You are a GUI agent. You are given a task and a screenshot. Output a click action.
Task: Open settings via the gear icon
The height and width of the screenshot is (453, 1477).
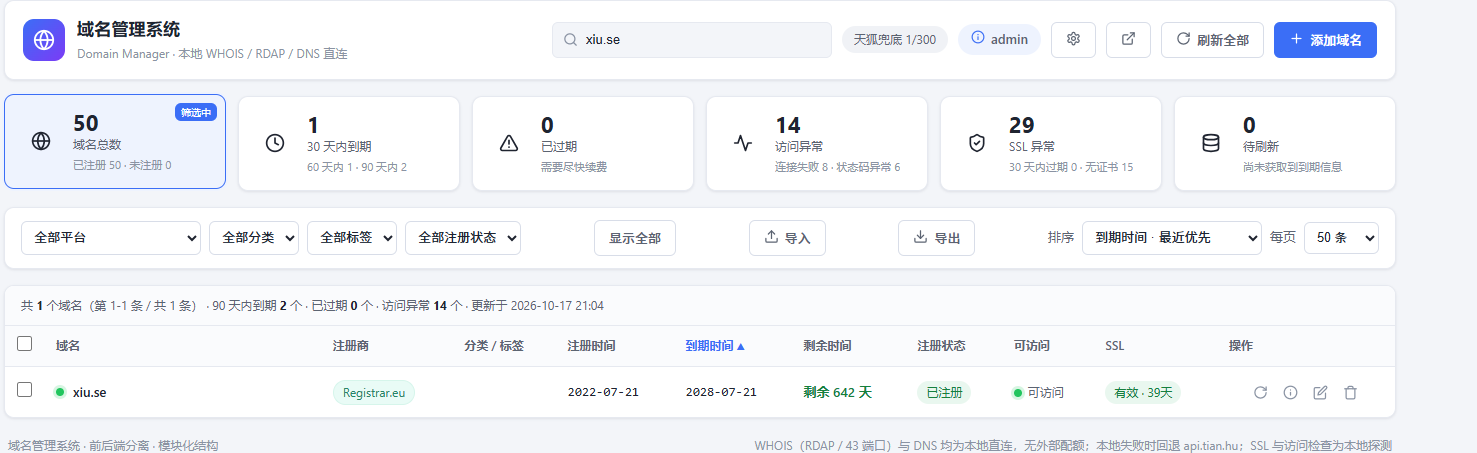pyautogui.click(x=1073, y=40)
